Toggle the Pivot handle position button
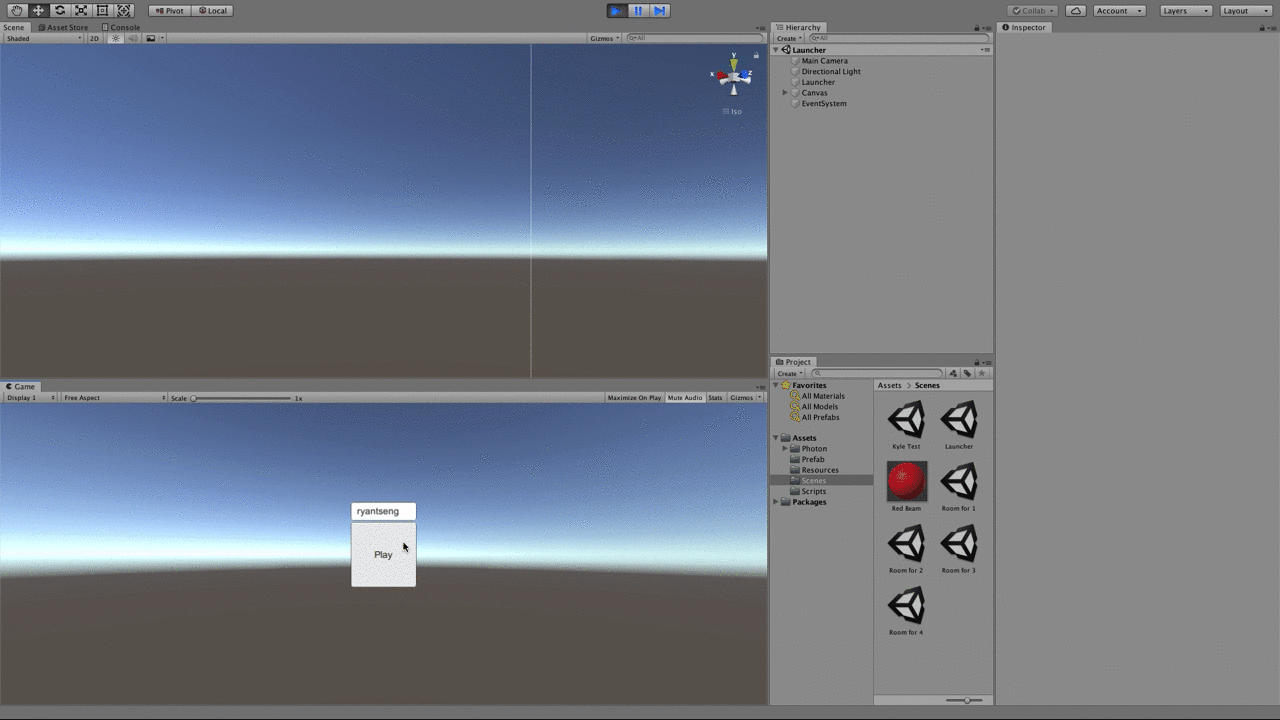Image resolution: width=1280 pixels, height=720 pixels. coord(170,10)
